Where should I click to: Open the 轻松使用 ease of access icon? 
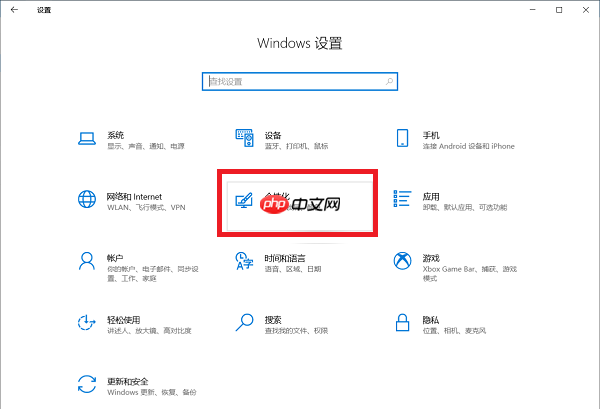pos(86,323)
